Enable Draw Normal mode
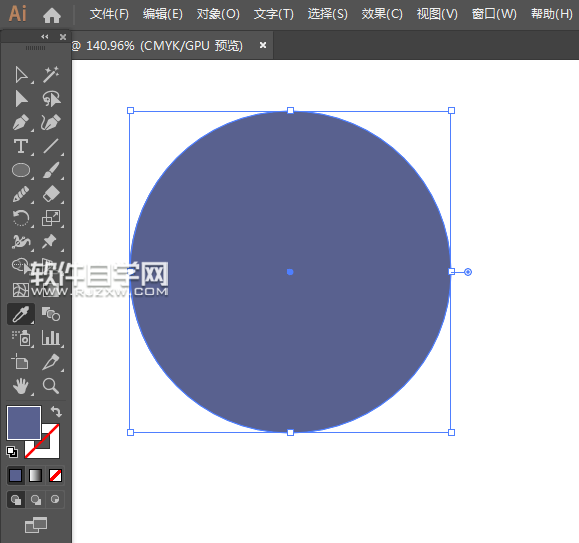 coord(16,500)
